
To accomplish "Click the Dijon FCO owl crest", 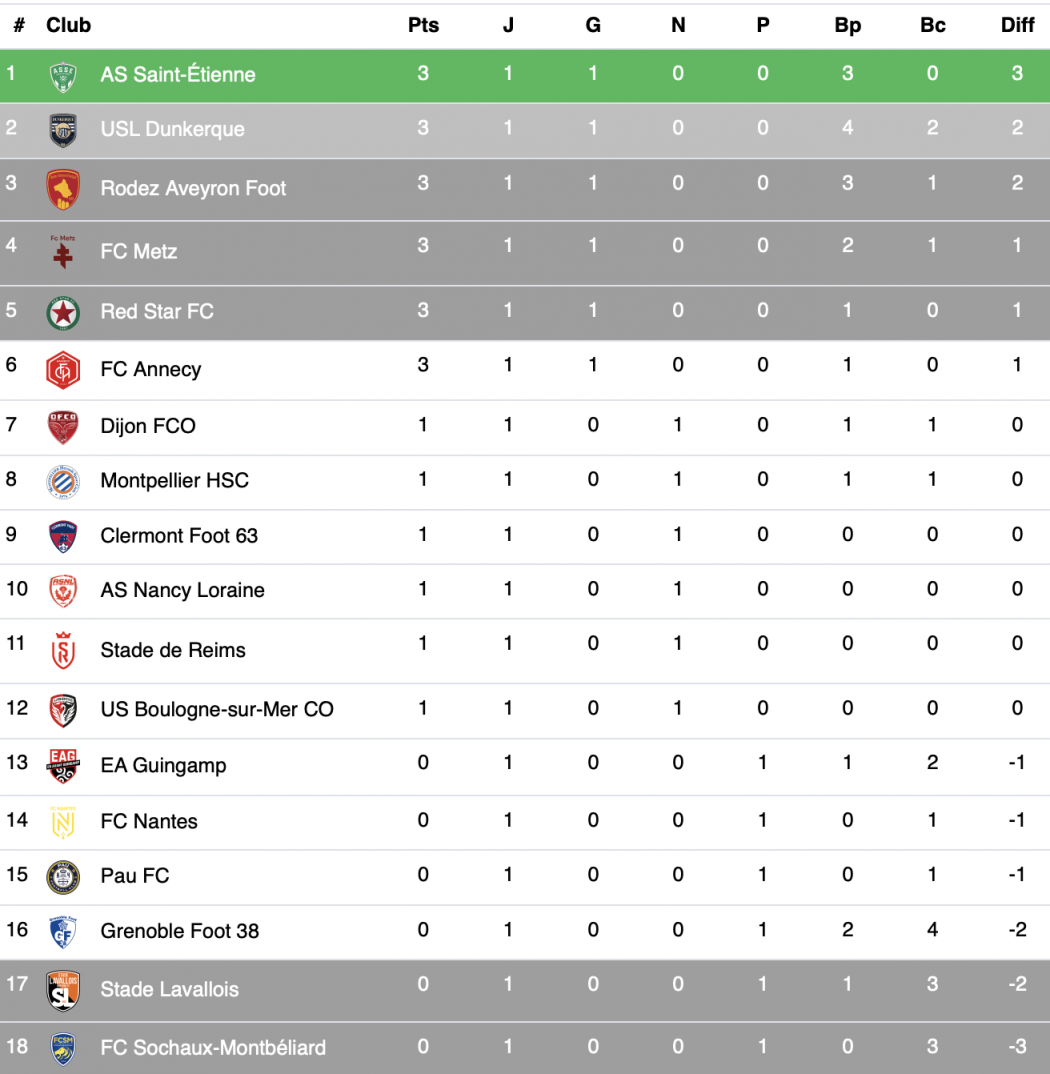I will [x=63, y=427].
